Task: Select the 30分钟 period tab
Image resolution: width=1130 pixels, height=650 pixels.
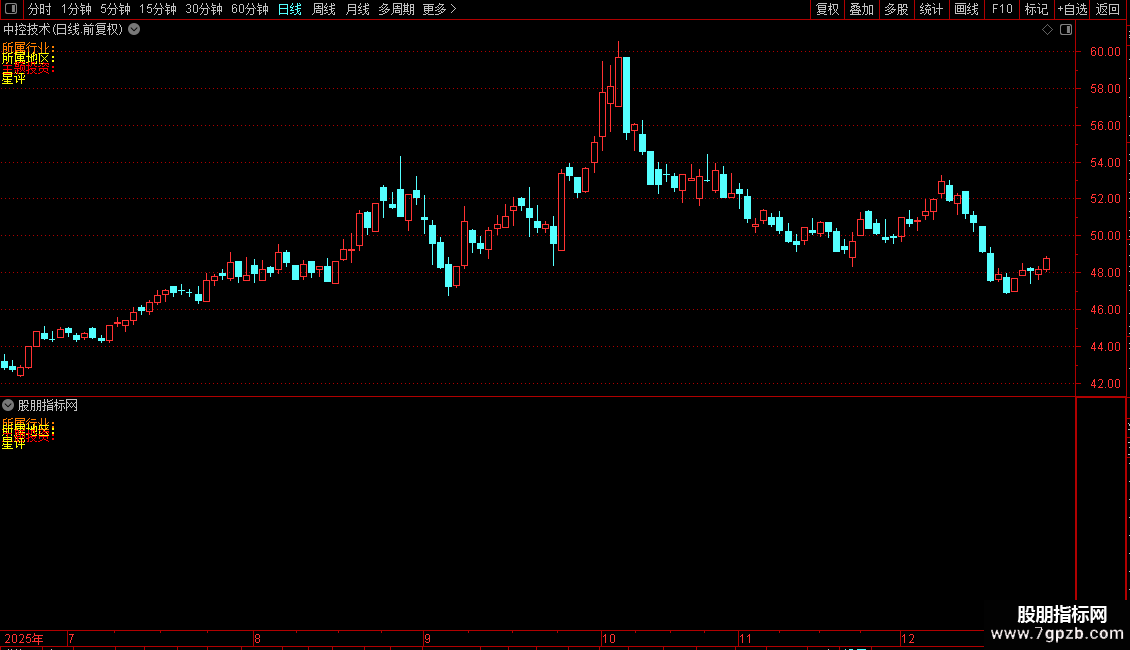Action: pyautogui.click(x=203, y=9)
